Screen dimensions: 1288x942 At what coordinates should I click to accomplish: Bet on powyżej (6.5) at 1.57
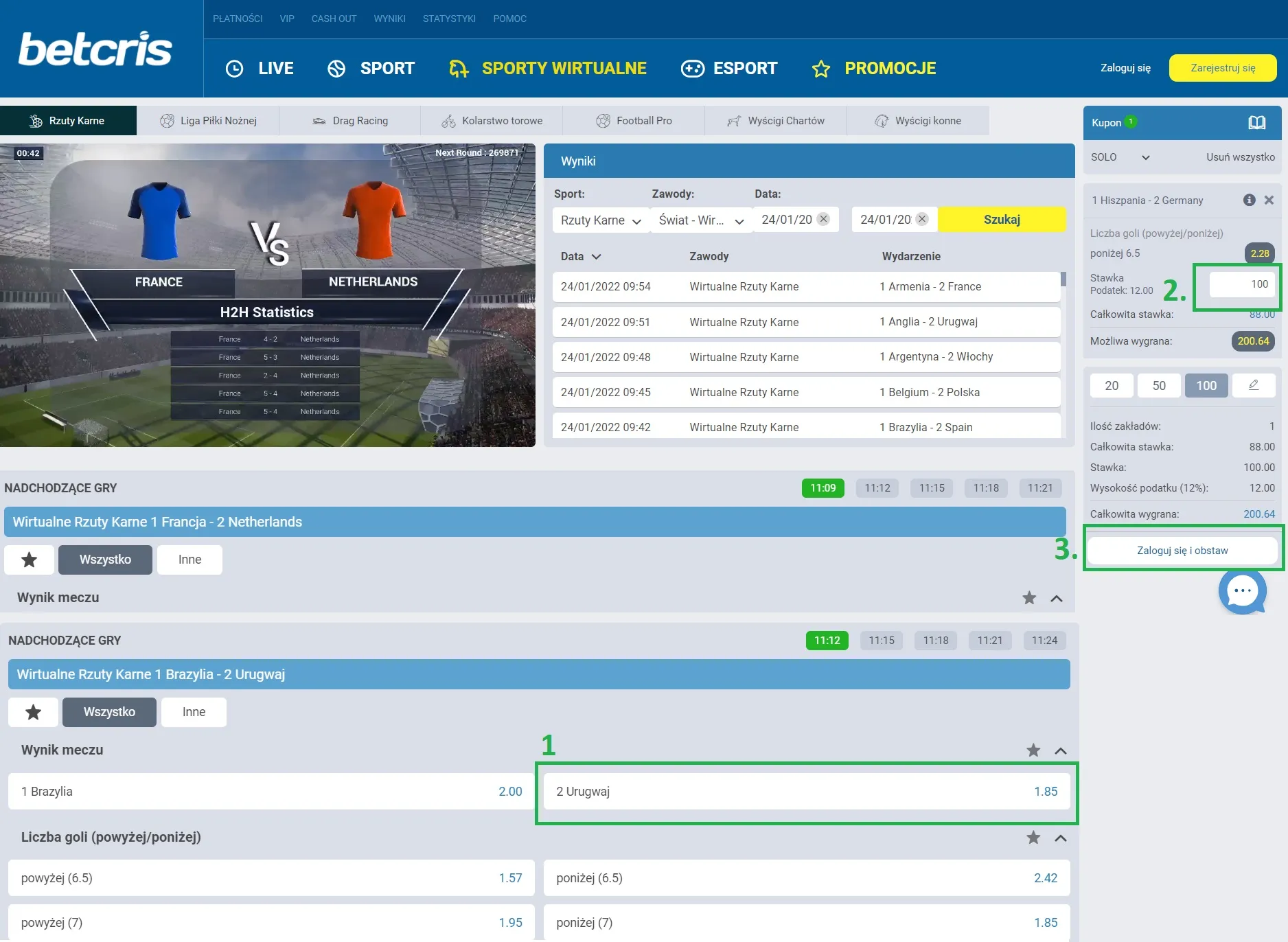(x=271, y=878)
